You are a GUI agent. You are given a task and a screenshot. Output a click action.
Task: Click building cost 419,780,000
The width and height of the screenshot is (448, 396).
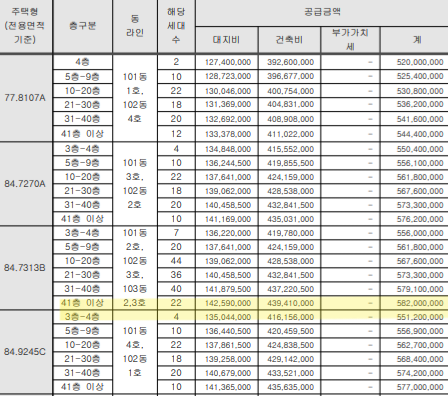click(291, 233)
